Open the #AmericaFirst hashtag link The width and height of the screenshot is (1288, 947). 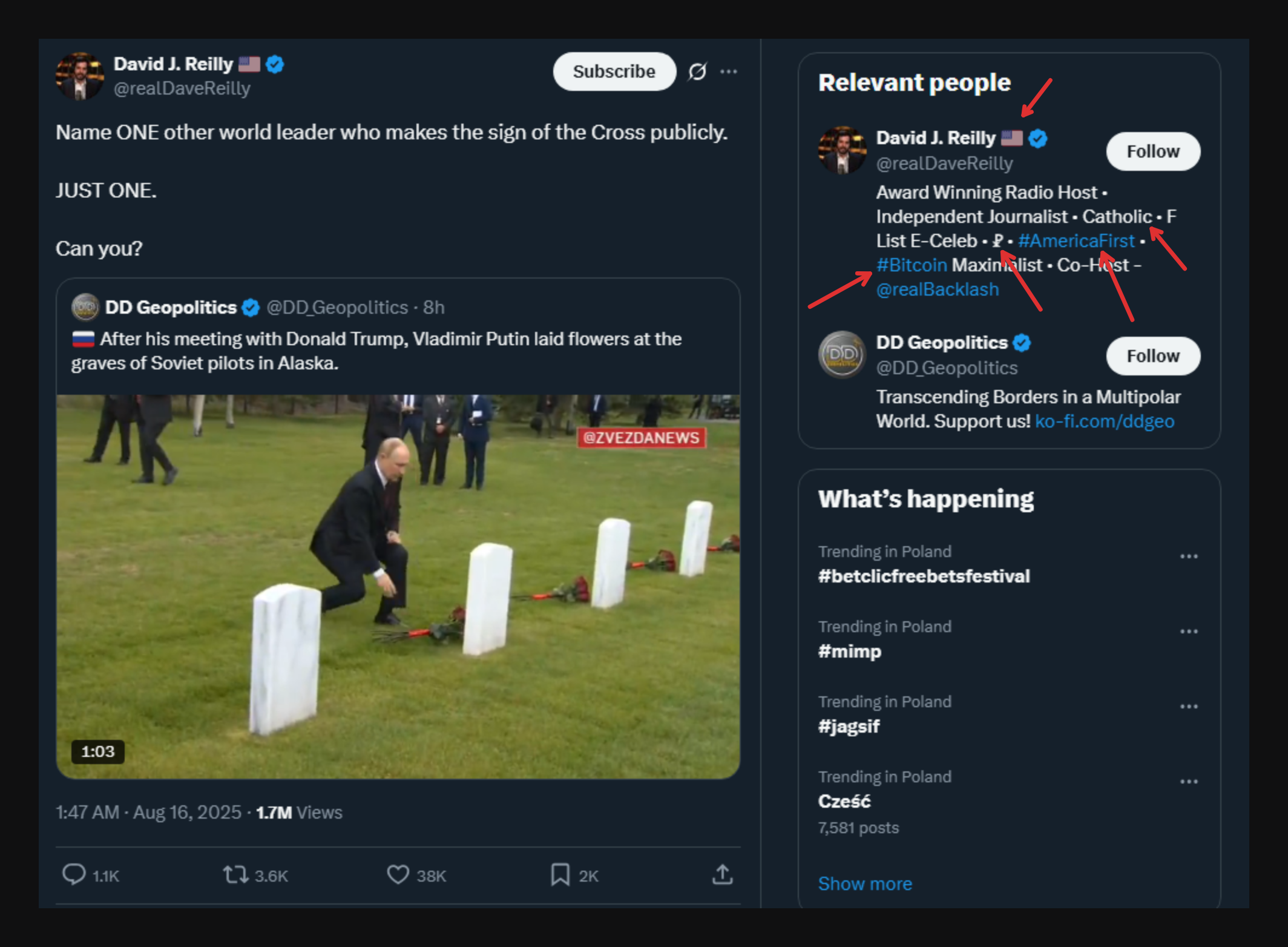tap(1076, 241)
